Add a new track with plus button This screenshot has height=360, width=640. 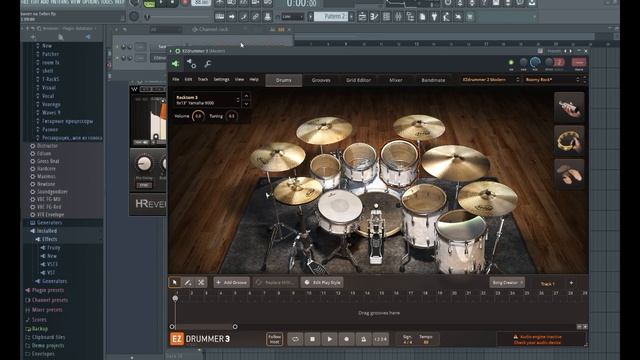click(571, 283)
